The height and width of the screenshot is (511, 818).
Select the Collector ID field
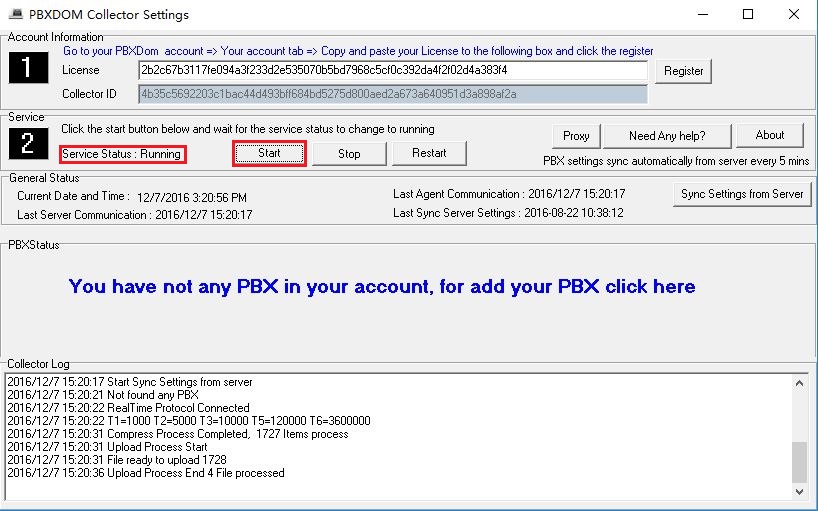click(393, 94)
